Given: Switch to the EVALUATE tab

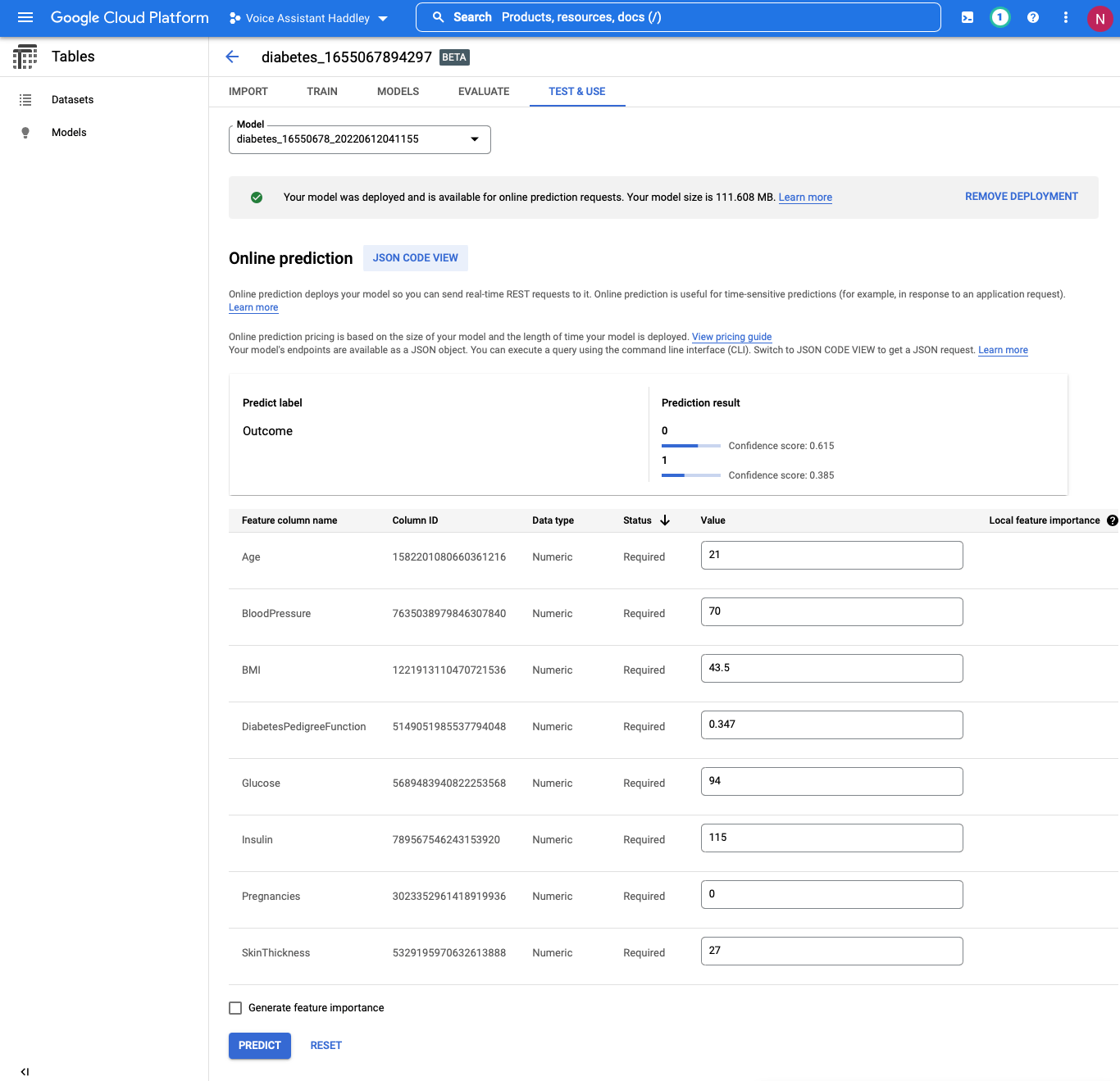Looking at the screenshot, I should tap(484, 92).
